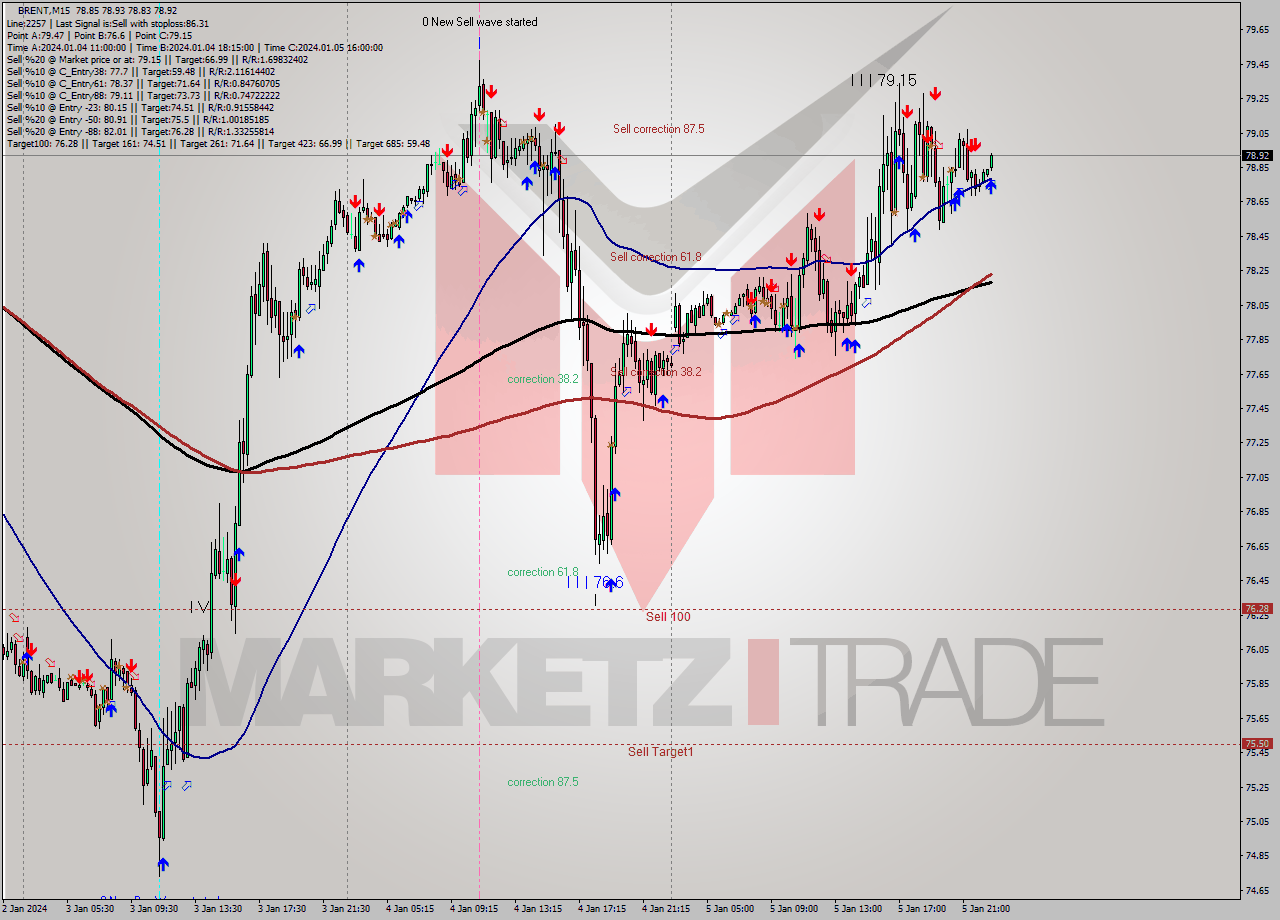This screenshot has height=920, width=1280.
Task: Click '4 Jan 13:15' on the time axis
Action: 538,909
